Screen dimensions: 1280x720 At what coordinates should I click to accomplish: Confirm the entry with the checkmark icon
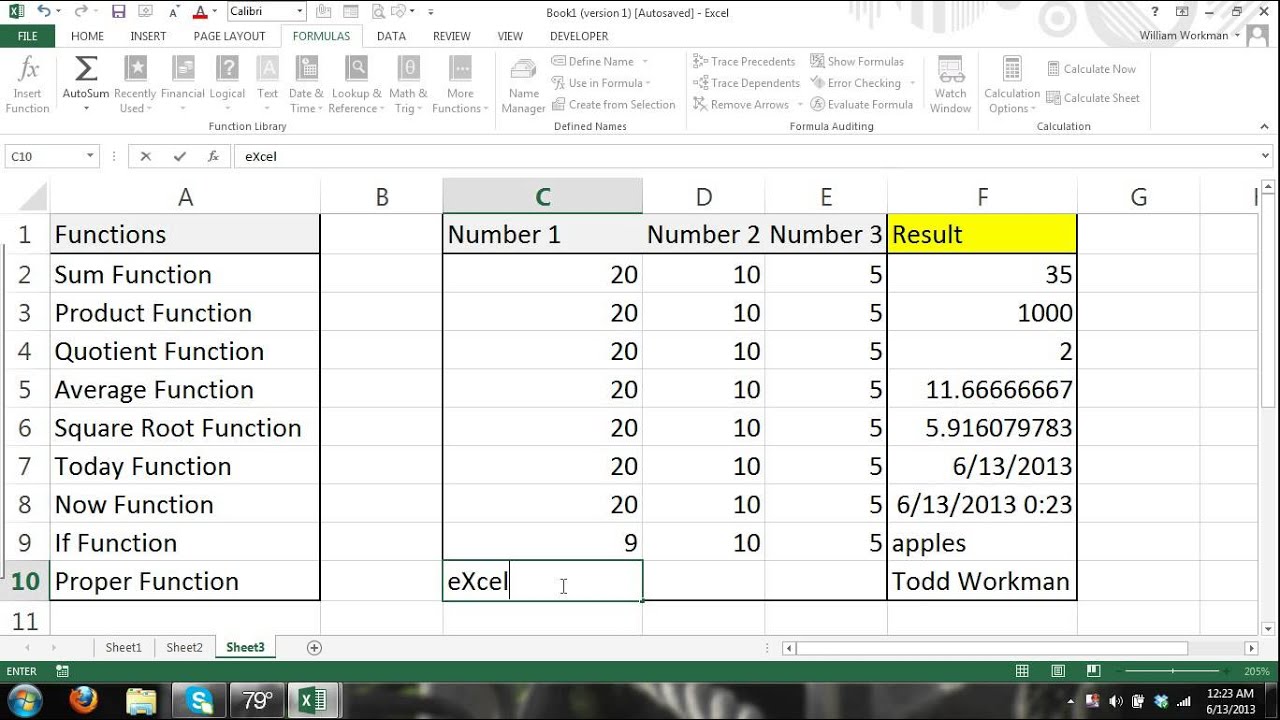(x=179, y=156)
